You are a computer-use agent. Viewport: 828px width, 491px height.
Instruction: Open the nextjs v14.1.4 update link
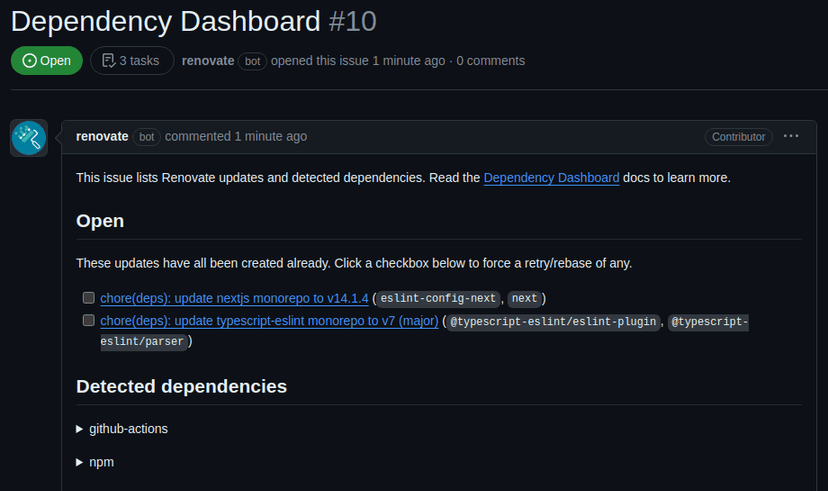click(x=234, y=298)
